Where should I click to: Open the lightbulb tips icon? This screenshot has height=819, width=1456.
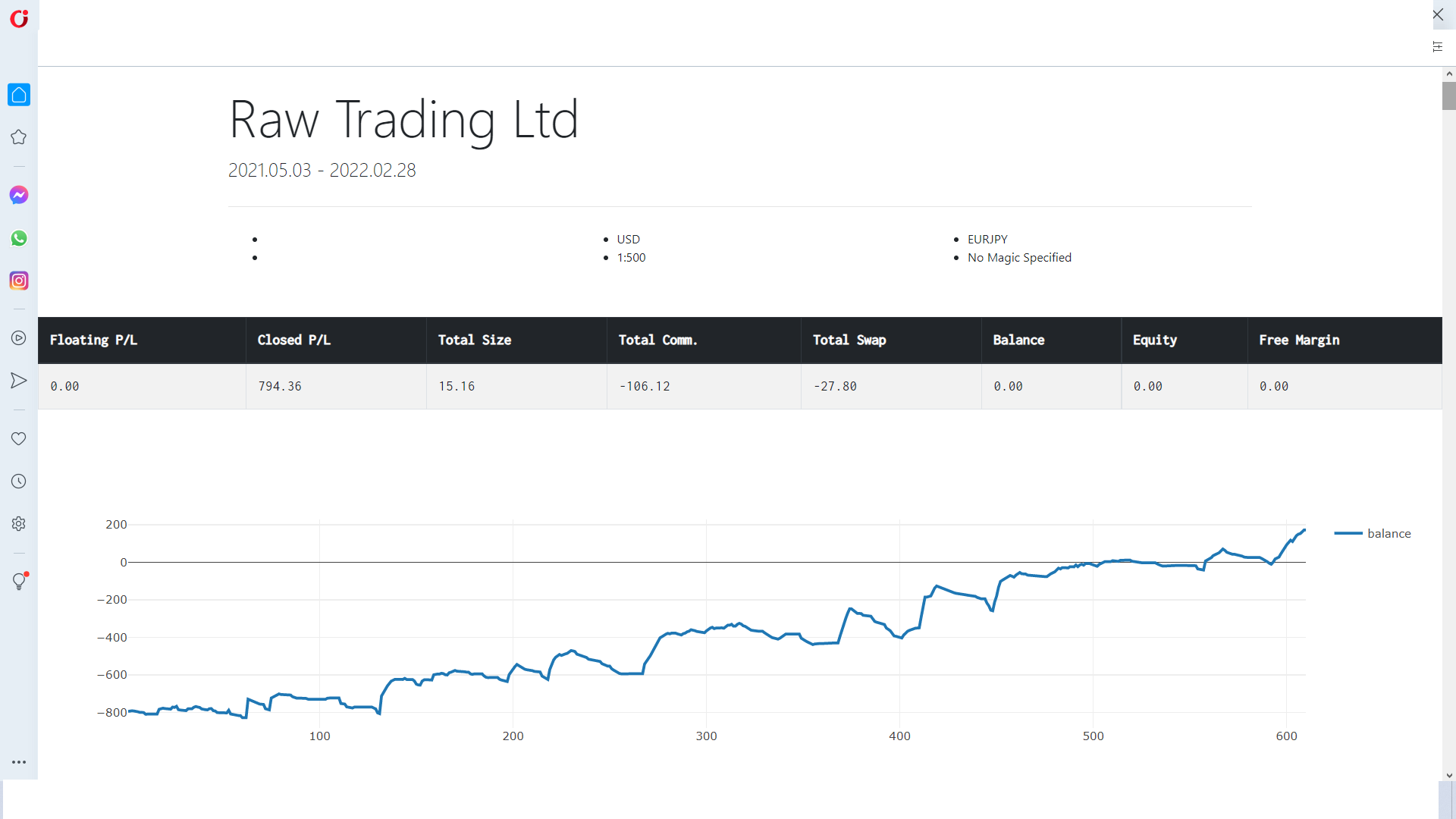[19, 581]
